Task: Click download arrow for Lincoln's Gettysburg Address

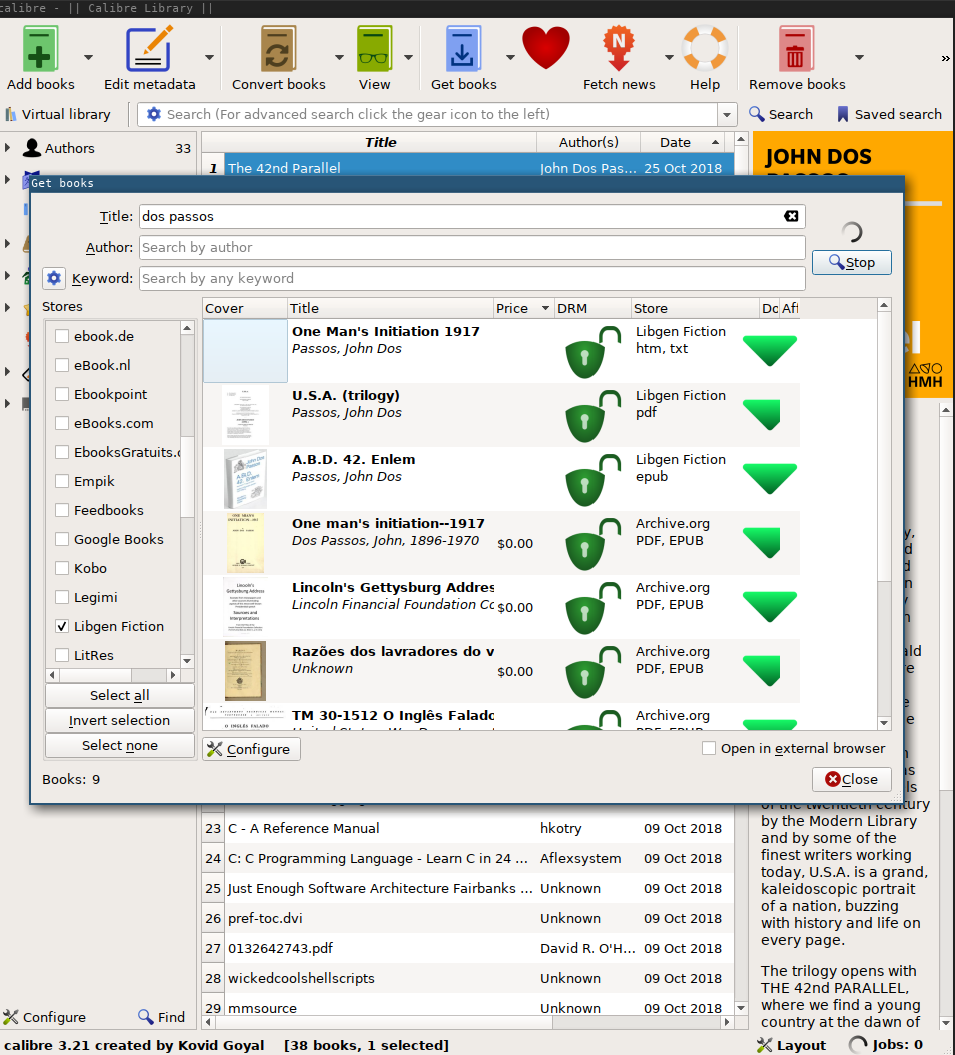Action: pos(769,606)
